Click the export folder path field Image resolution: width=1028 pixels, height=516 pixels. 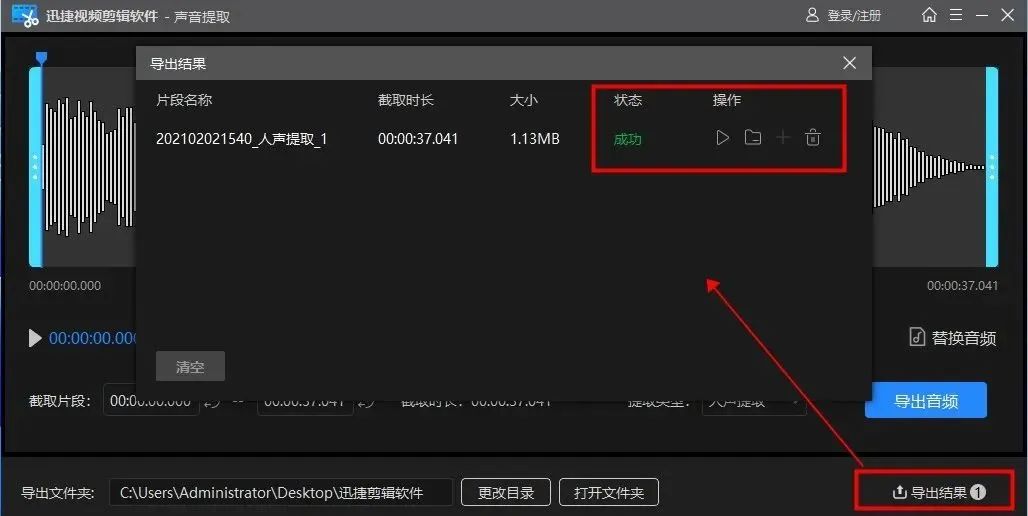[x=281, y=492]
